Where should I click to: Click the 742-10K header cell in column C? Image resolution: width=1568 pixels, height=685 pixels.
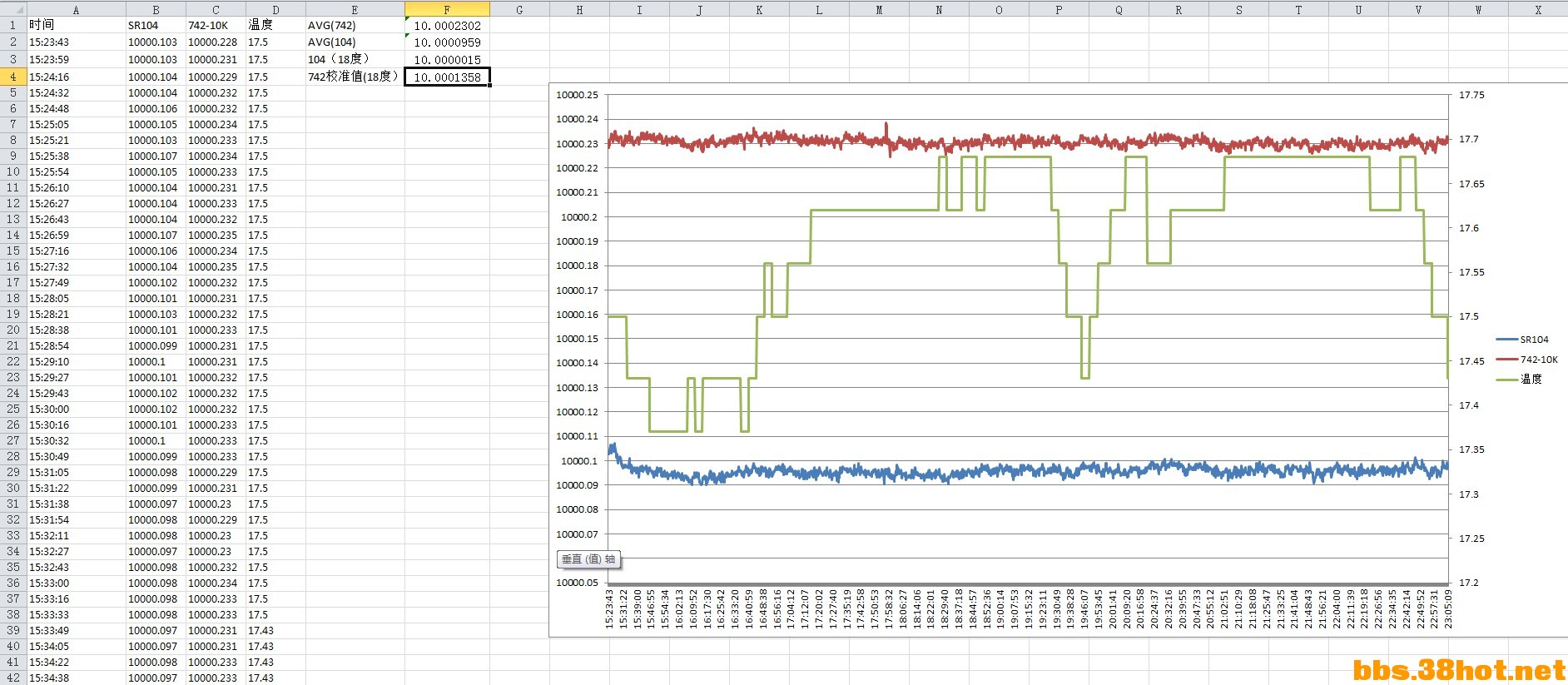216,25
